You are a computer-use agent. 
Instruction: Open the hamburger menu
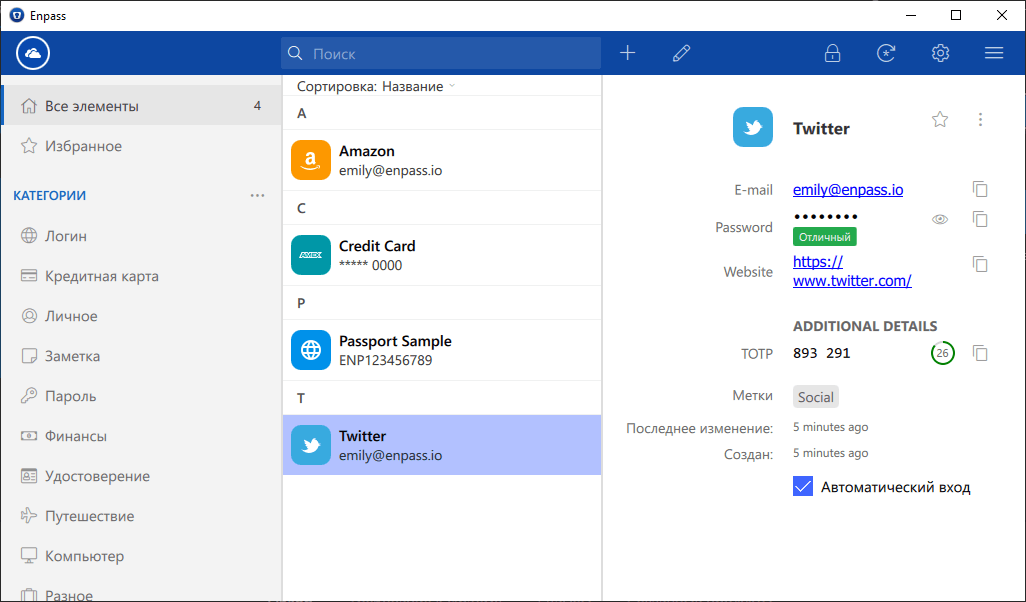(x=994, y=53)
